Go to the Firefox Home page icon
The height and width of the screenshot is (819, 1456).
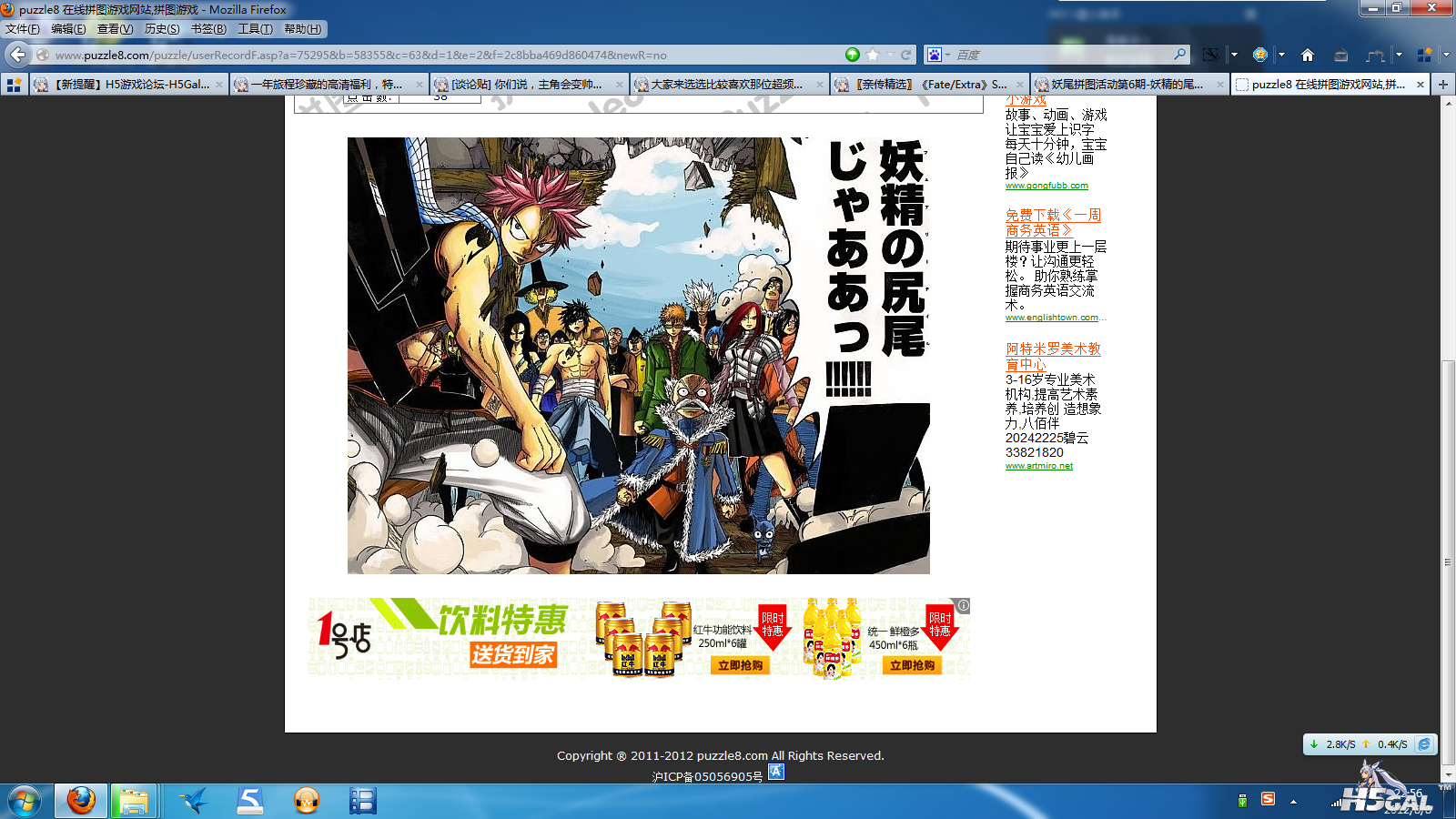1308,55
